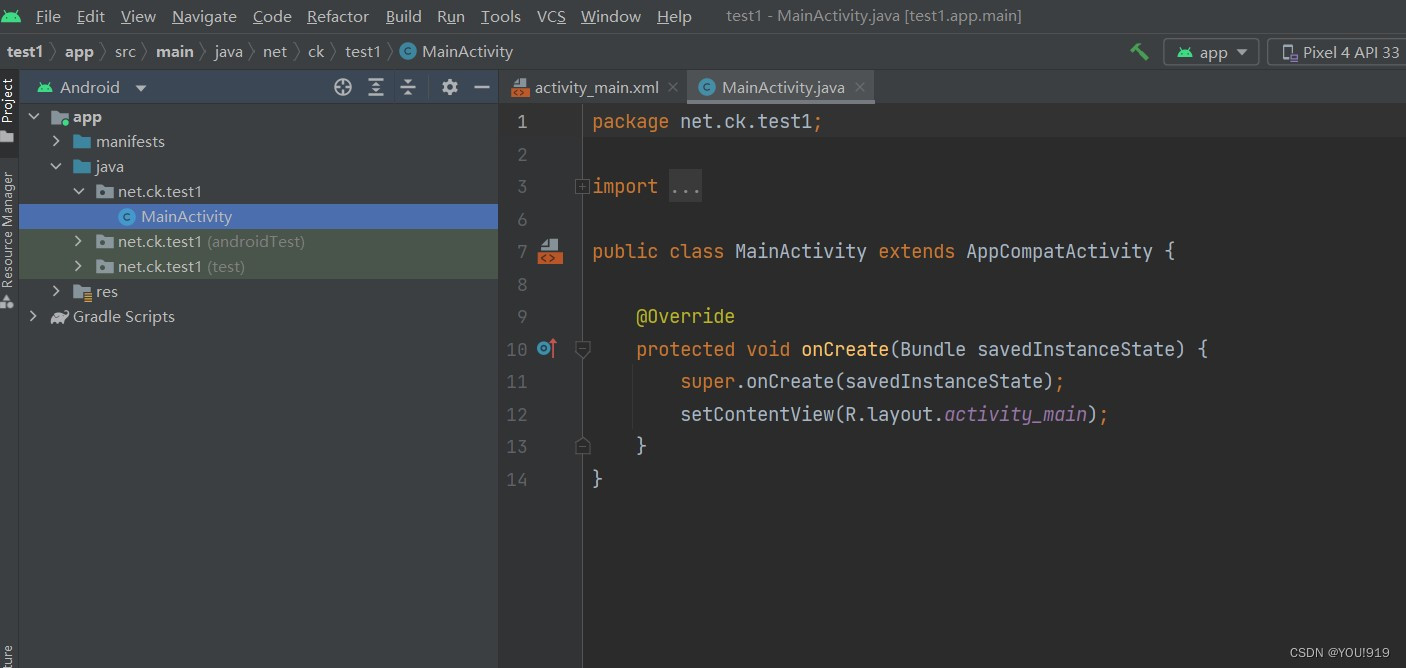Open the File menu
Image resolution: width=1406 pixels, height=668 pixels.
click(48, 17)
